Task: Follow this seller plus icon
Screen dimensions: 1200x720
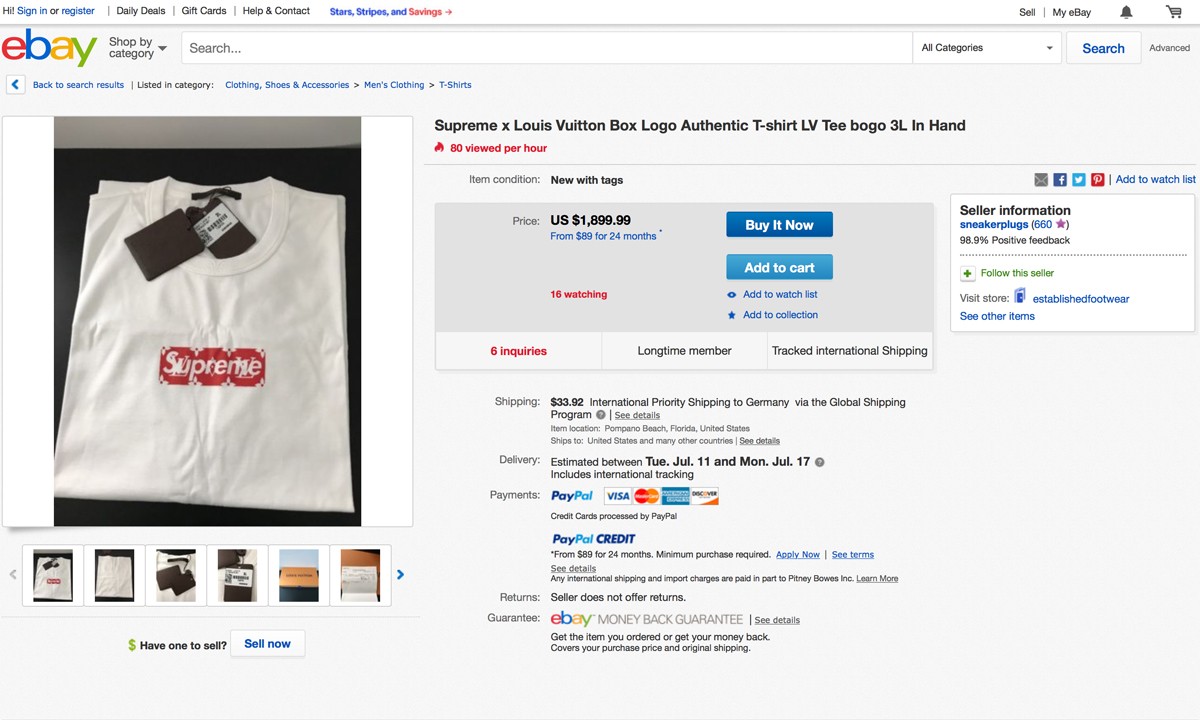Action: (967, 273)
